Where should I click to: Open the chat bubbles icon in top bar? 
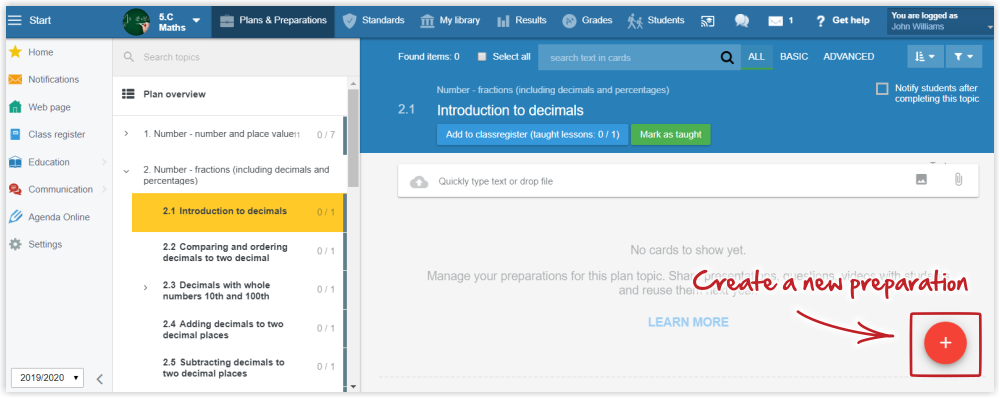[741, 20]
